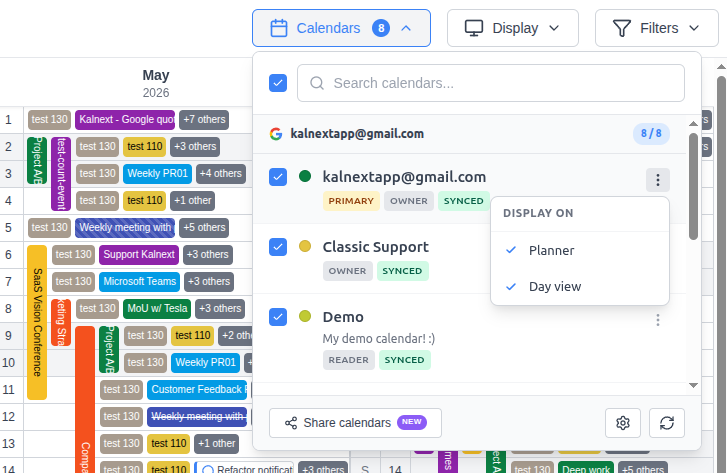This screenshot has height=473, width=727.
Task: Click the olive color dot of Demo calendar
Action: coord(305,316)
